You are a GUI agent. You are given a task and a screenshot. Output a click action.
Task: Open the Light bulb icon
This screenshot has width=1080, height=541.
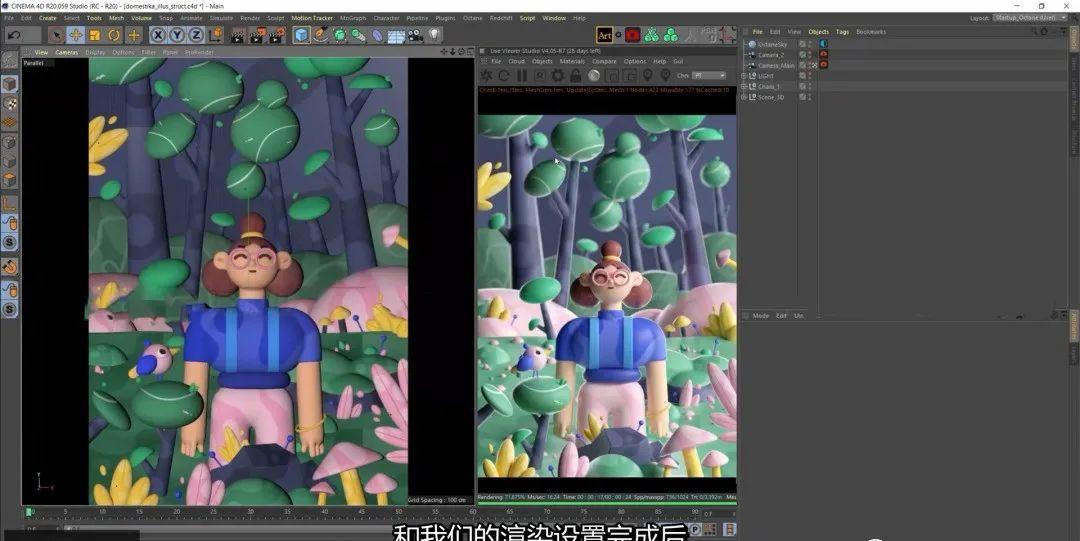point(434,35)
